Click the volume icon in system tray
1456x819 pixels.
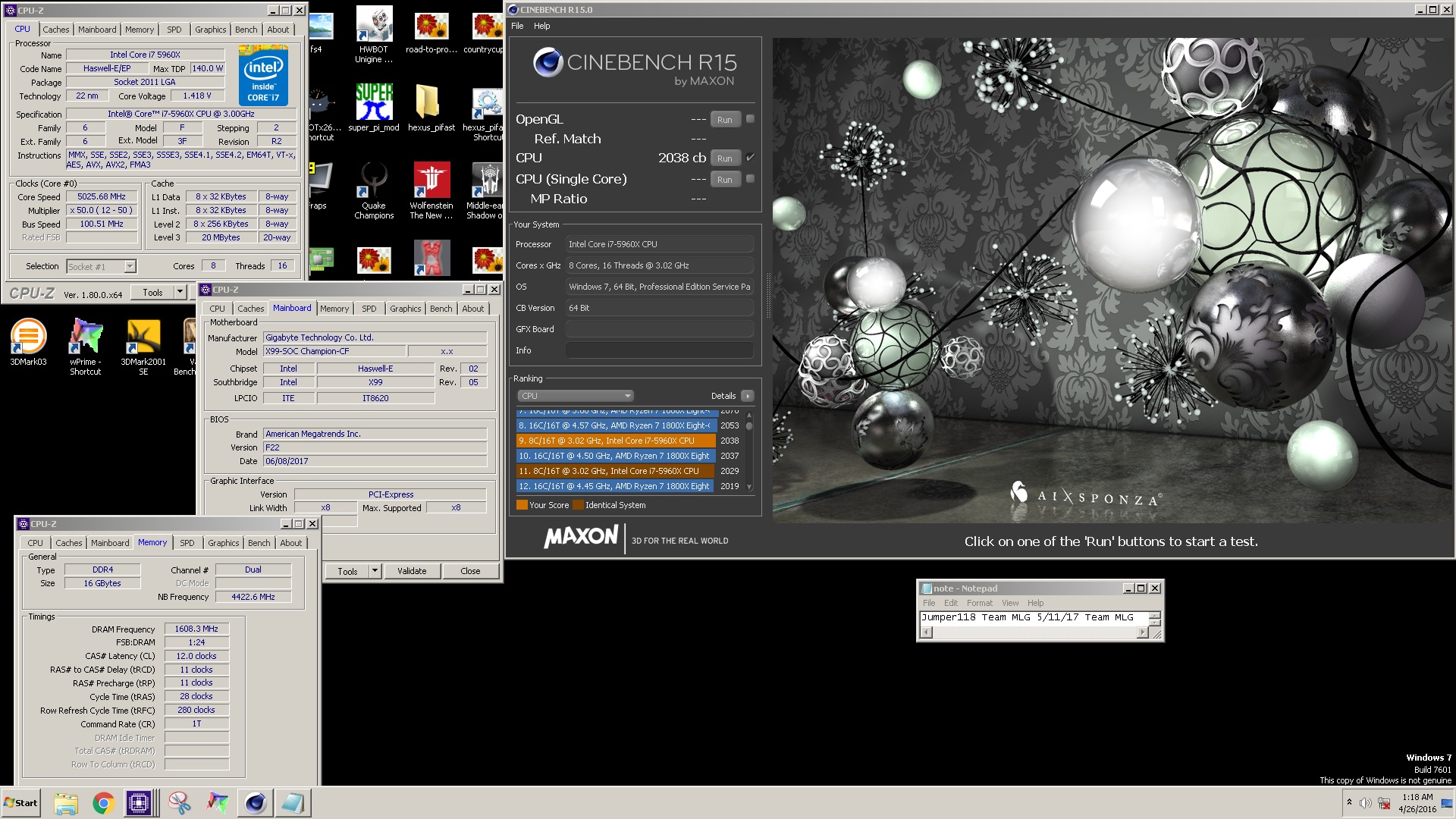[x=1366, y=803]
